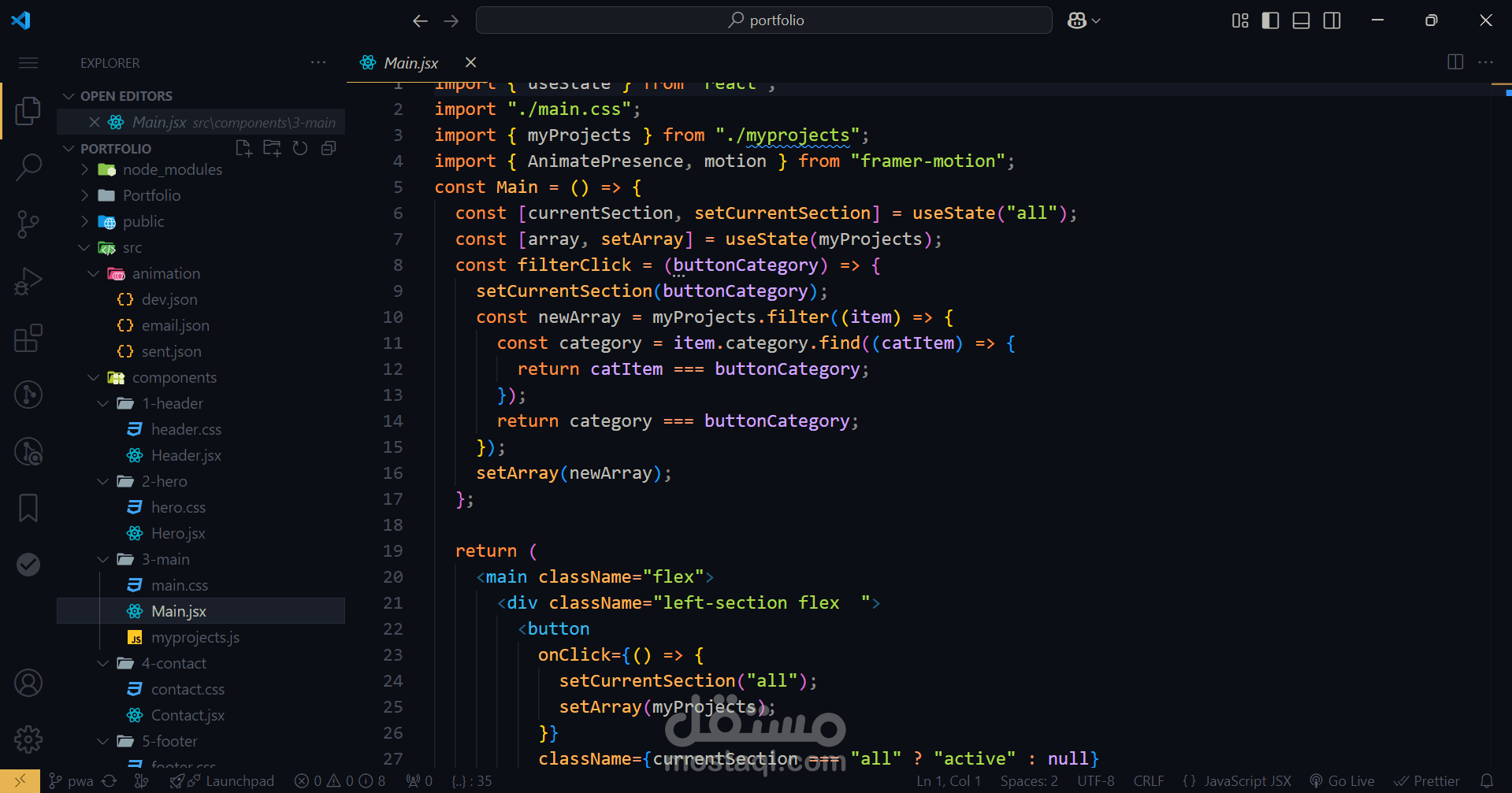The image size is (1512, 793).
Task: Click the portfolio command center search box
Action: (x=764, y=20)
